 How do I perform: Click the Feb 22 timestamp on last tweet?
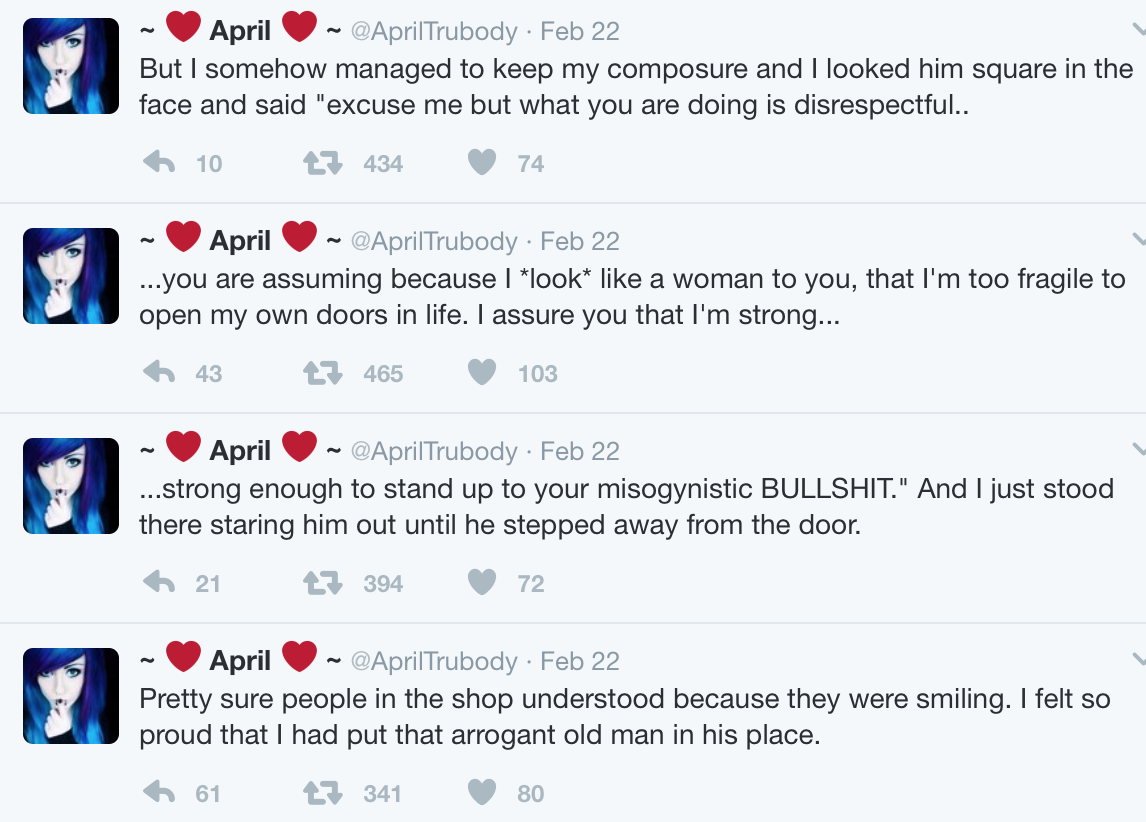[x=580, y=662]
